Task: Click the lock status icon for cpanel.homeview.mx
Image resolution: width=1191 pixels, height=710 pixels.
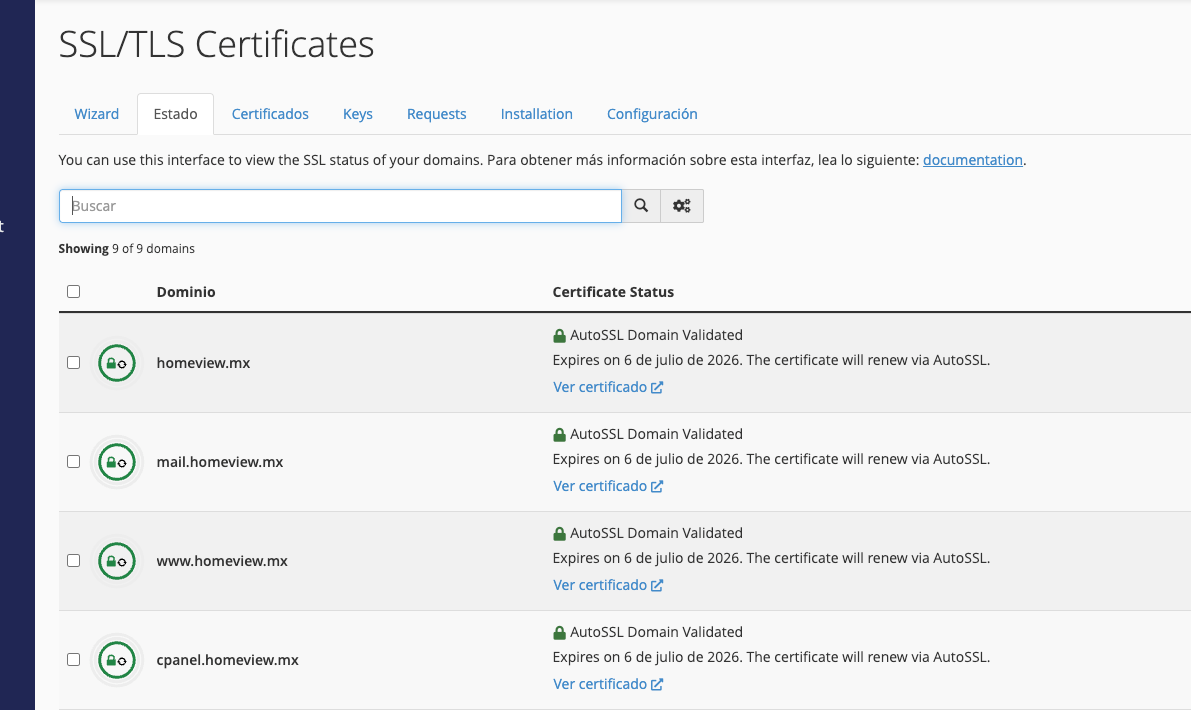Action: tap(116, 660)
